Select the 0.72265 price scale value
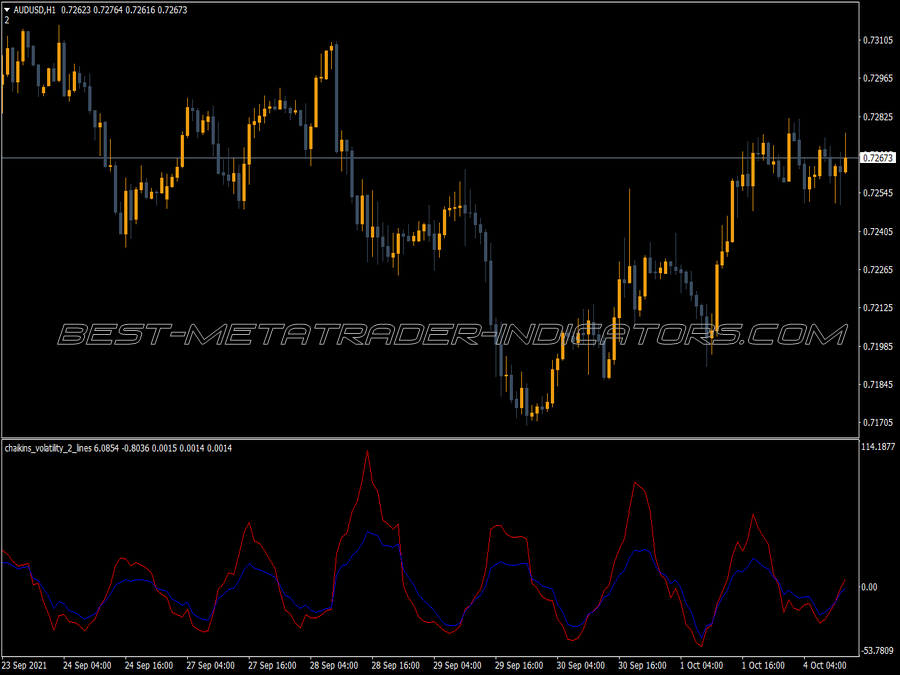The width and height of the screenshot is (900, 675). pyautogui.click(x=878, y=269)
